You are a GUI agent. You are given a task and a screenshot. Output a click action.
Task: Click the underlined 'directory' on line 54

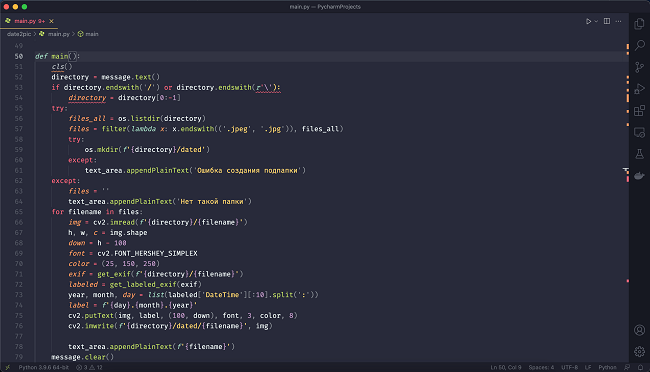(87, 98)
